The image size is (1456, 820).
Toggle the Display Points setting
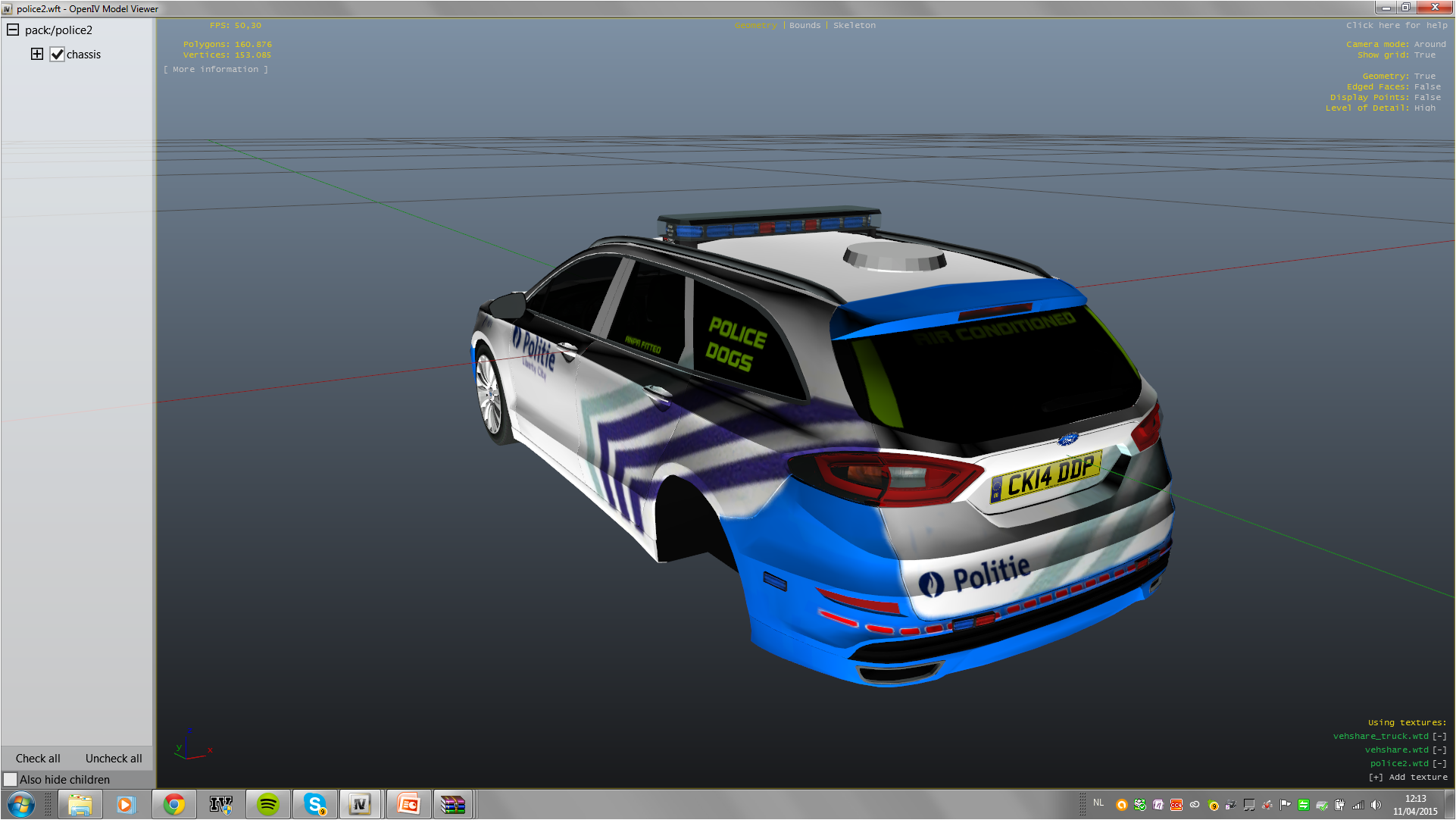[x=1385, y=97]
